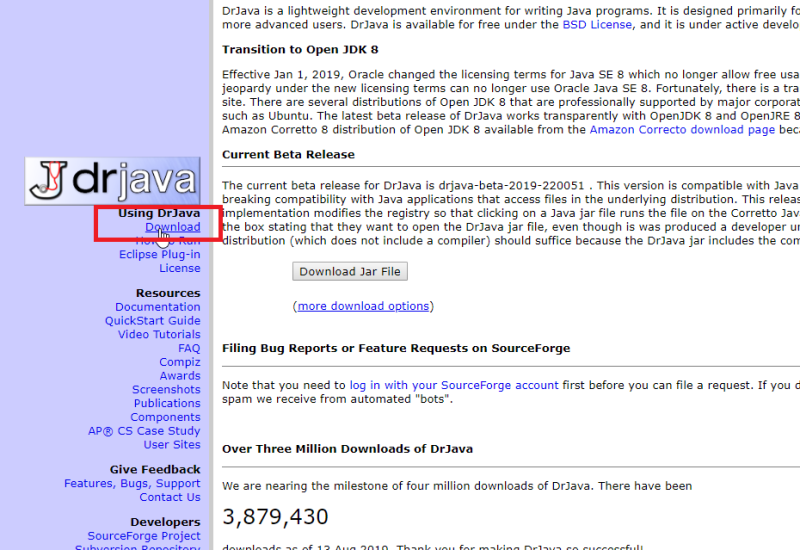Open the Documentation link
800x550 pixels.
(158, 307)
